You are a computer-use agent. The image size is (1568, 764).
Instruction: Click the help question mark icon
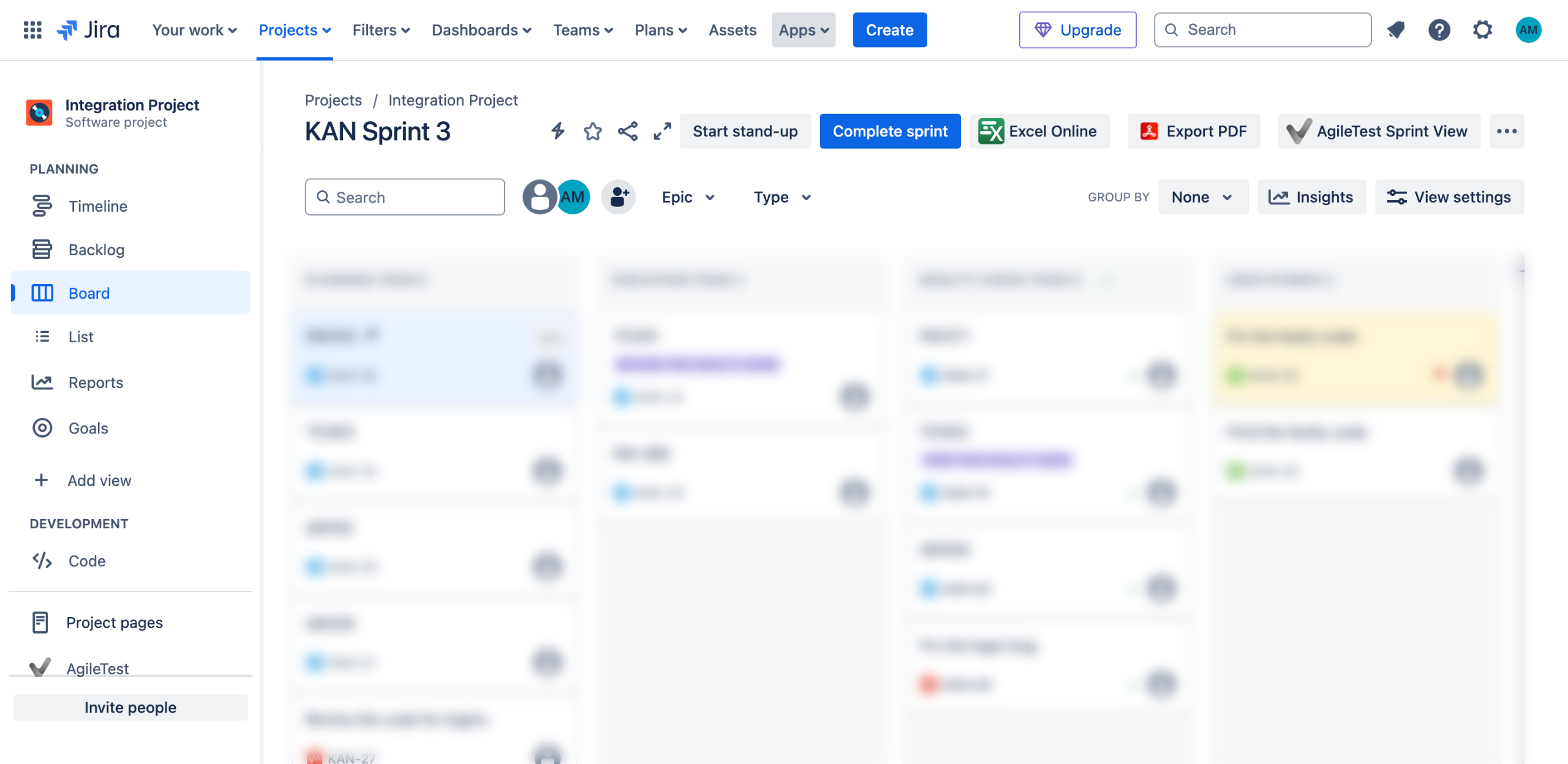pos(1439,29)
